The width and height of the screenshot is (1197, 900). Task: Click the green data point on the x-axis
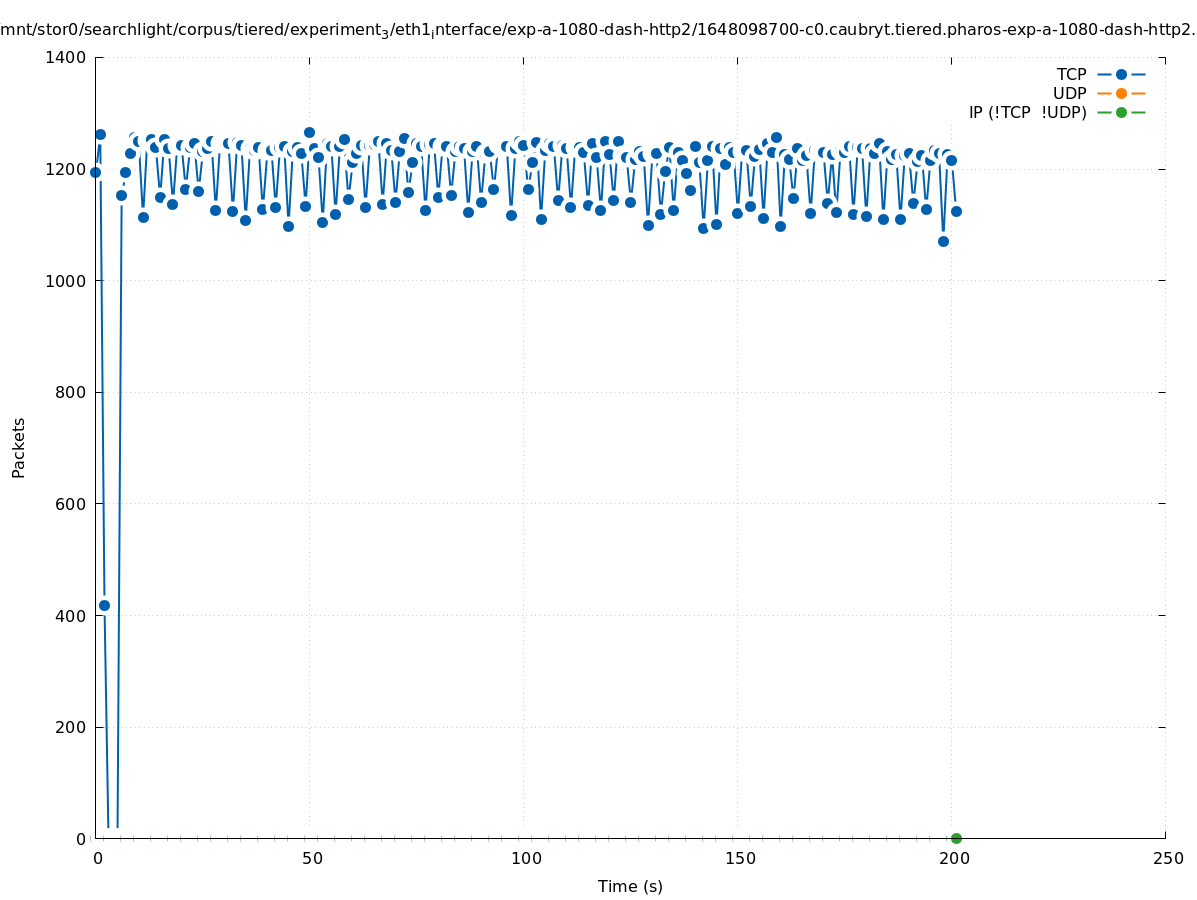tap(956, 838)
